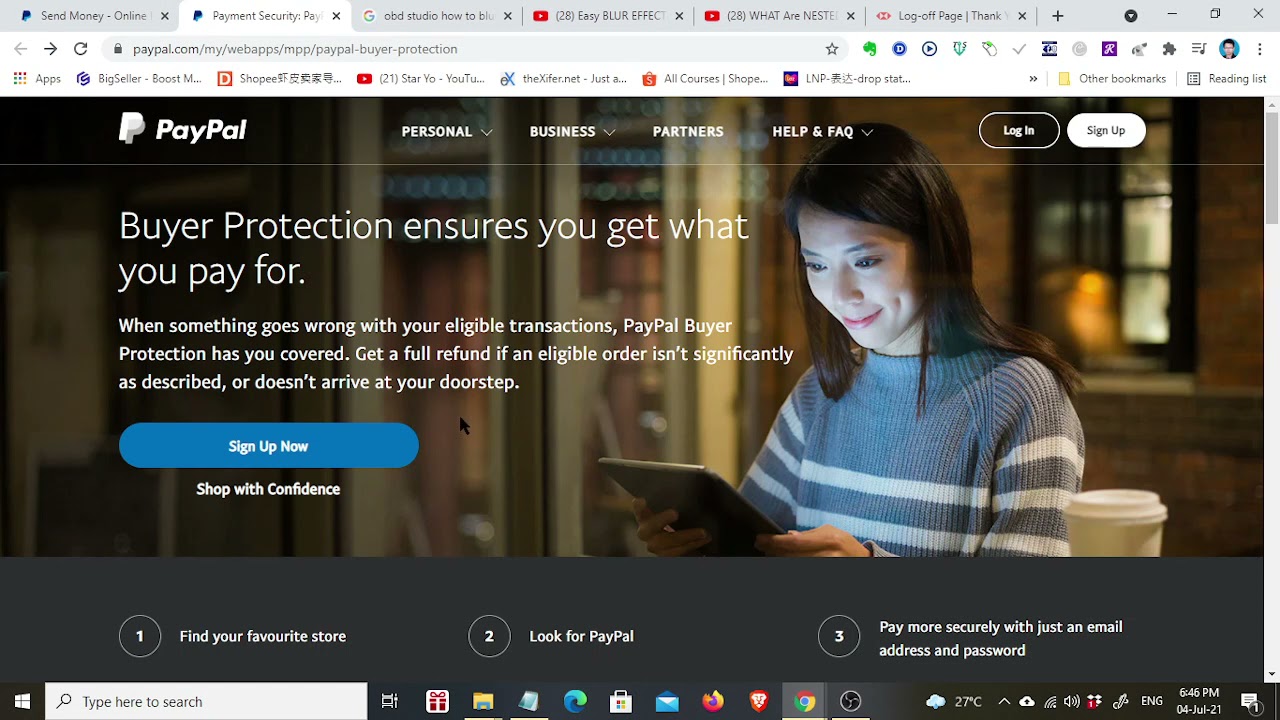Screen dimensions: 1280x720
Task: Click the Windows Start button
Action: pyautogui.click(x=22, y=701)
